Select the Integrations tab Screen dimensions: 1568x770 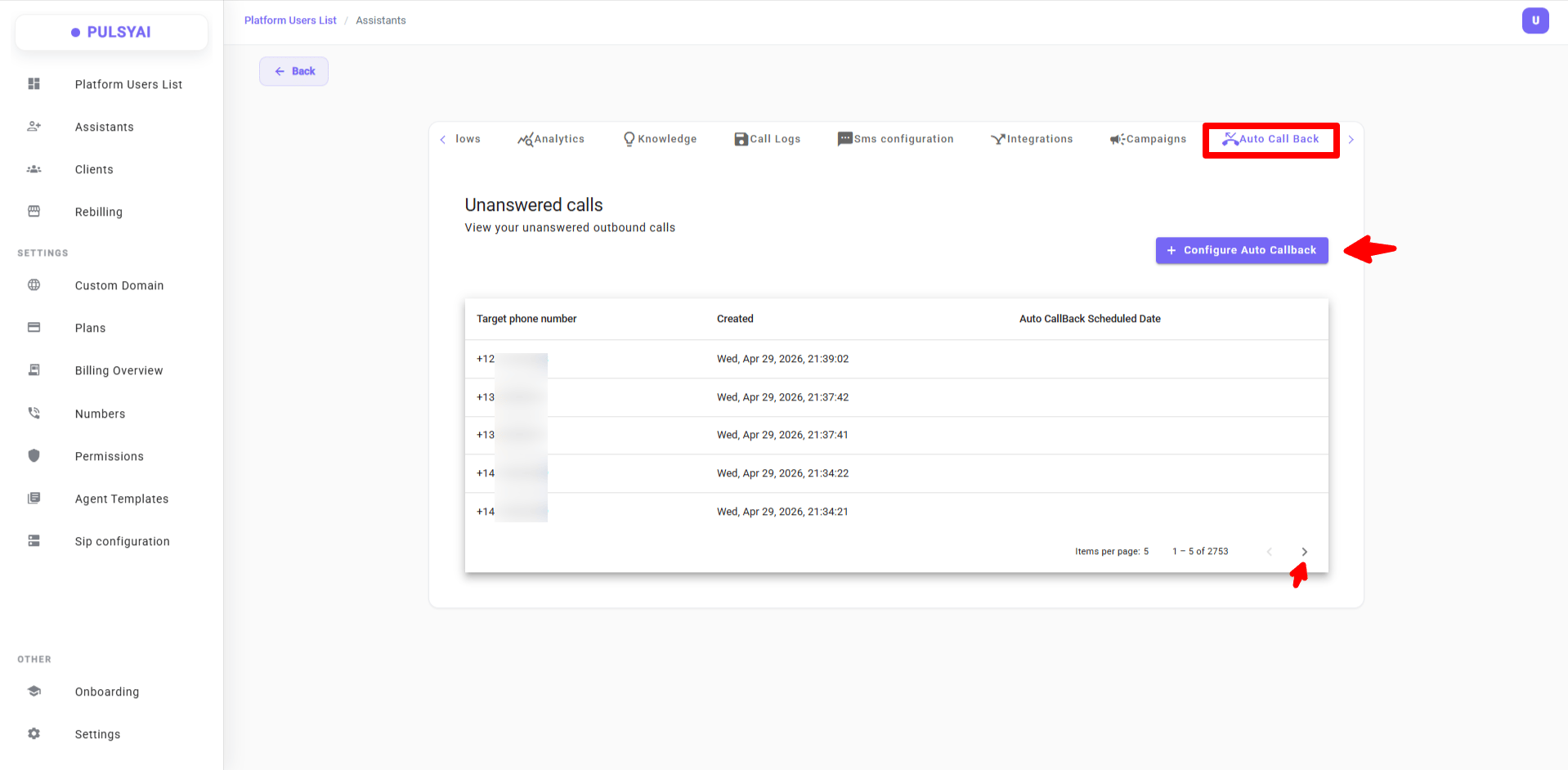tap(1032, 139)
